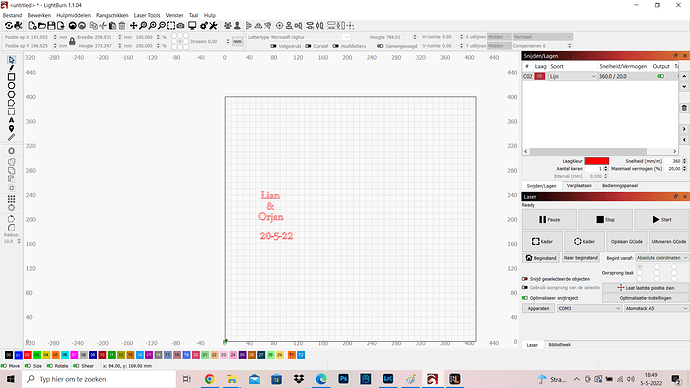Open the Rangschikken menu

(x=112, y=15)
